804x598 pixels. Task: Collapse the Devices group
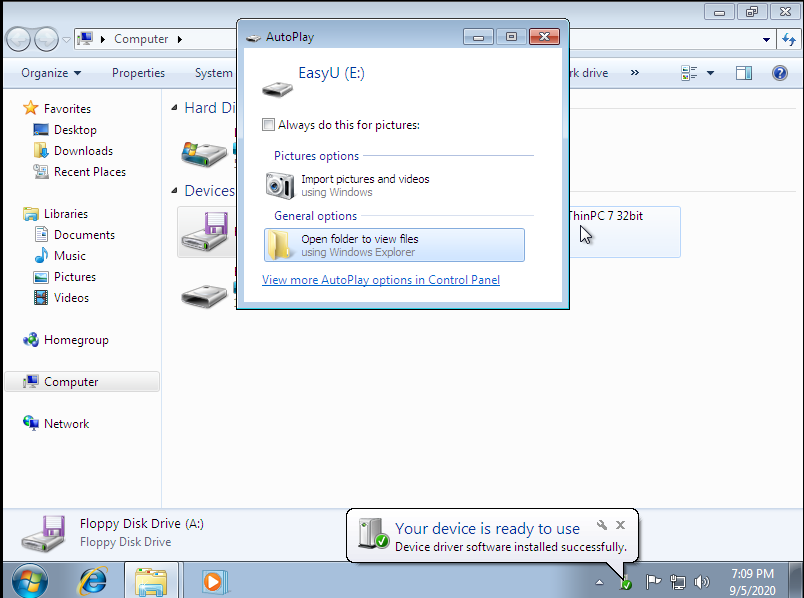point(174,191)
